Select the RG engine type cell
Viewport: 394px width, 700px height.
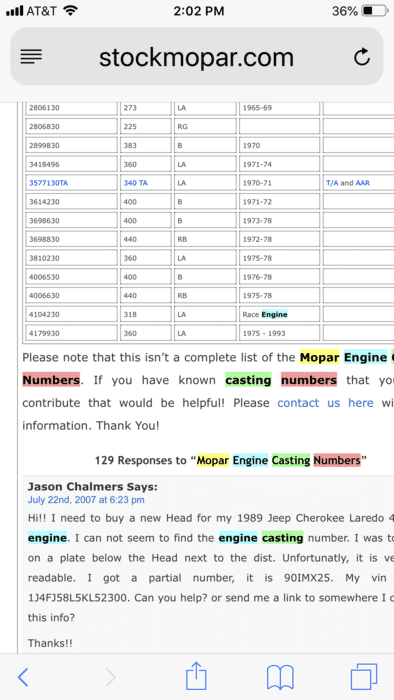[205, 127]
